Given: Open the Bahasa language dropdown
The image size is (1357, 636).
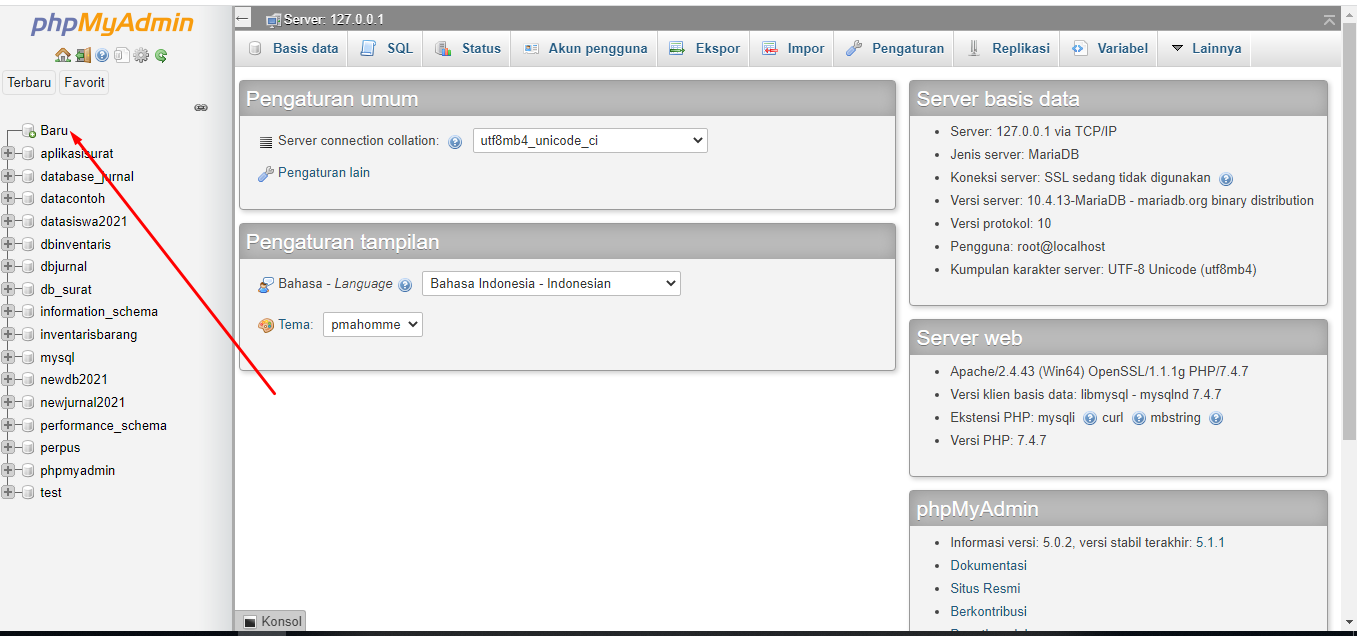Looking at the screenshot, I should [551, 284].
